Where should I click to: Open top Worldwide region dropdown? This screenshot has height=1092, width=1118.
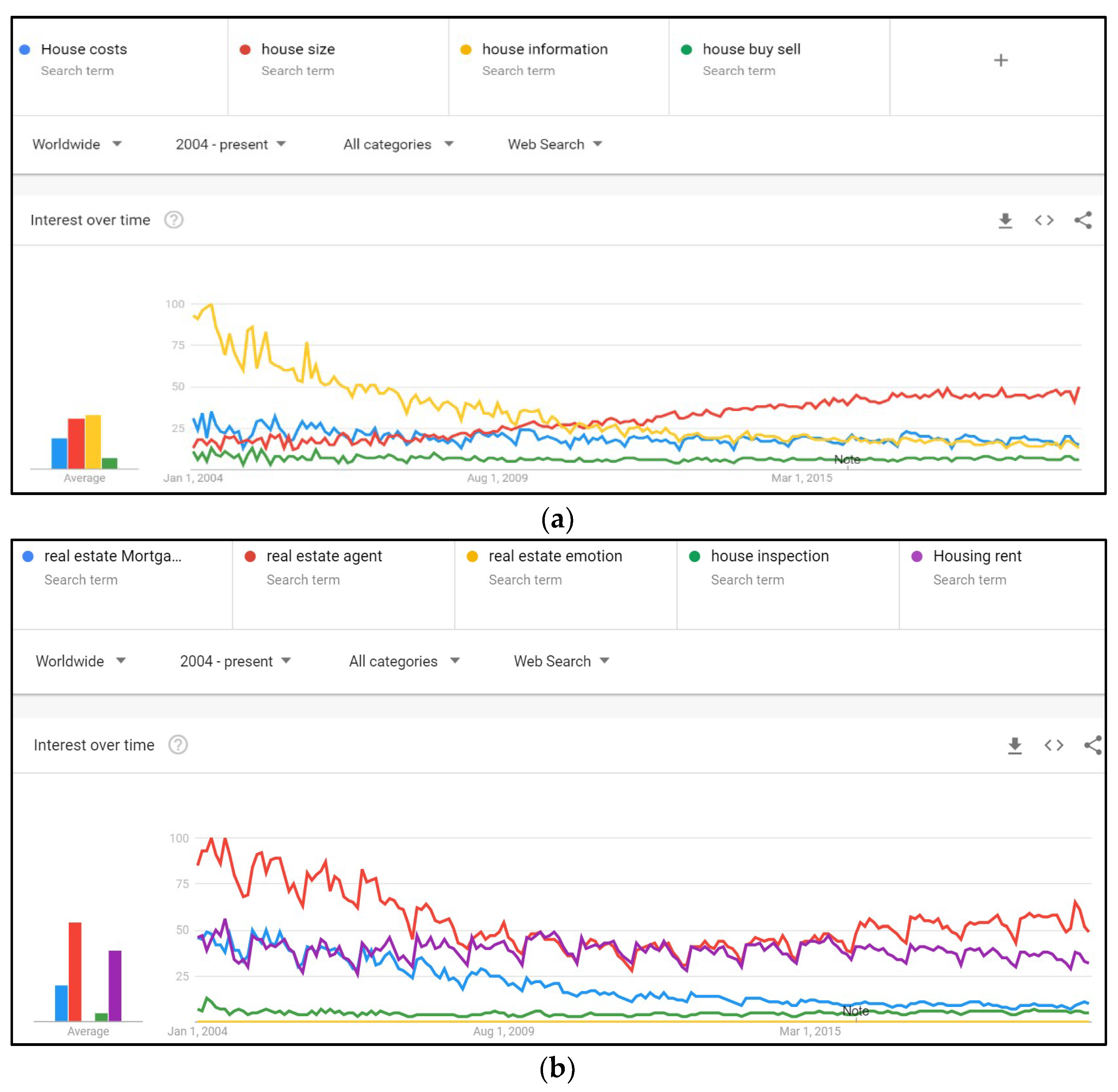(77, 144)
